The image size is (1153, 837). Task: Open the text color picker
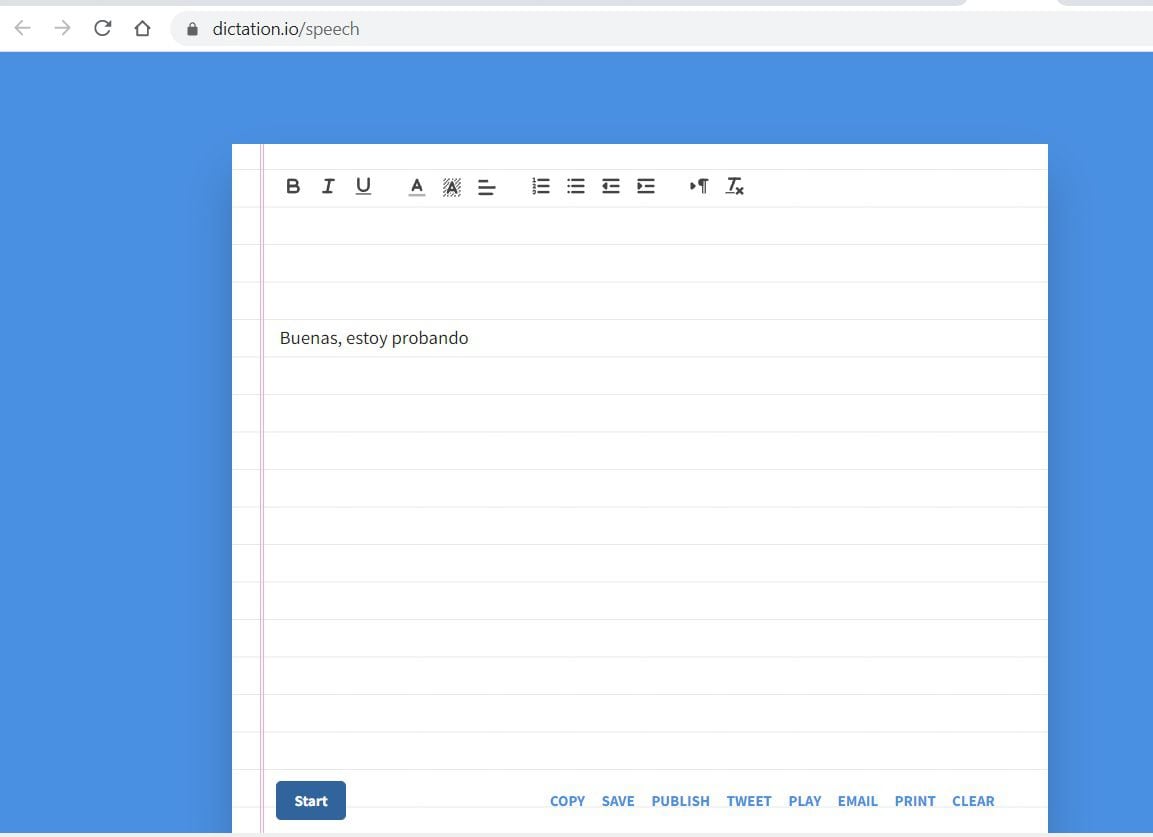coord(417,186)
